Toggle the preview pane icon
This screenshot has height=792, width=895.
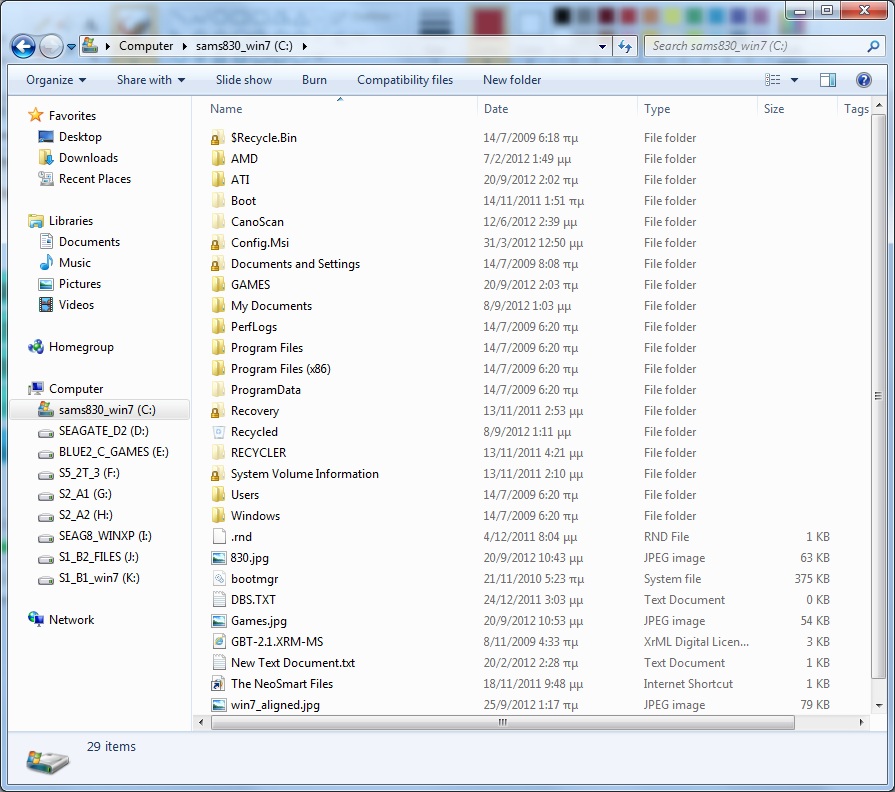[x=828, y=80]
